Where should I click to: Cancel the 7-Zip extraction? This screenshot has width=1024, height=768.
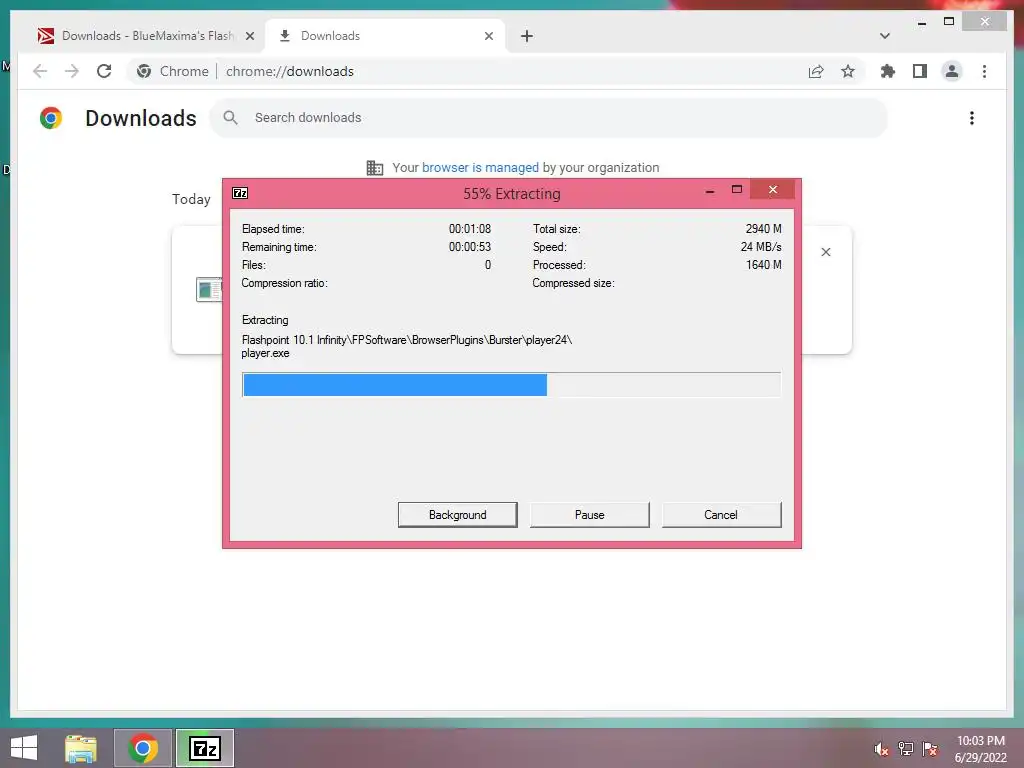click(721, 515)
